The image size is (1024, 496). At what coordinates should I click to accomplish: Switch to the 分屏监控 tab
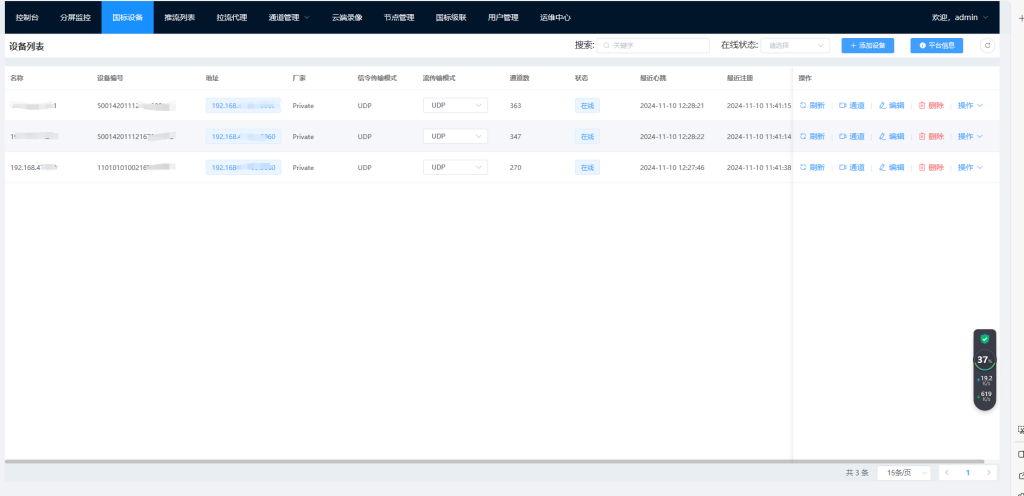75,17
